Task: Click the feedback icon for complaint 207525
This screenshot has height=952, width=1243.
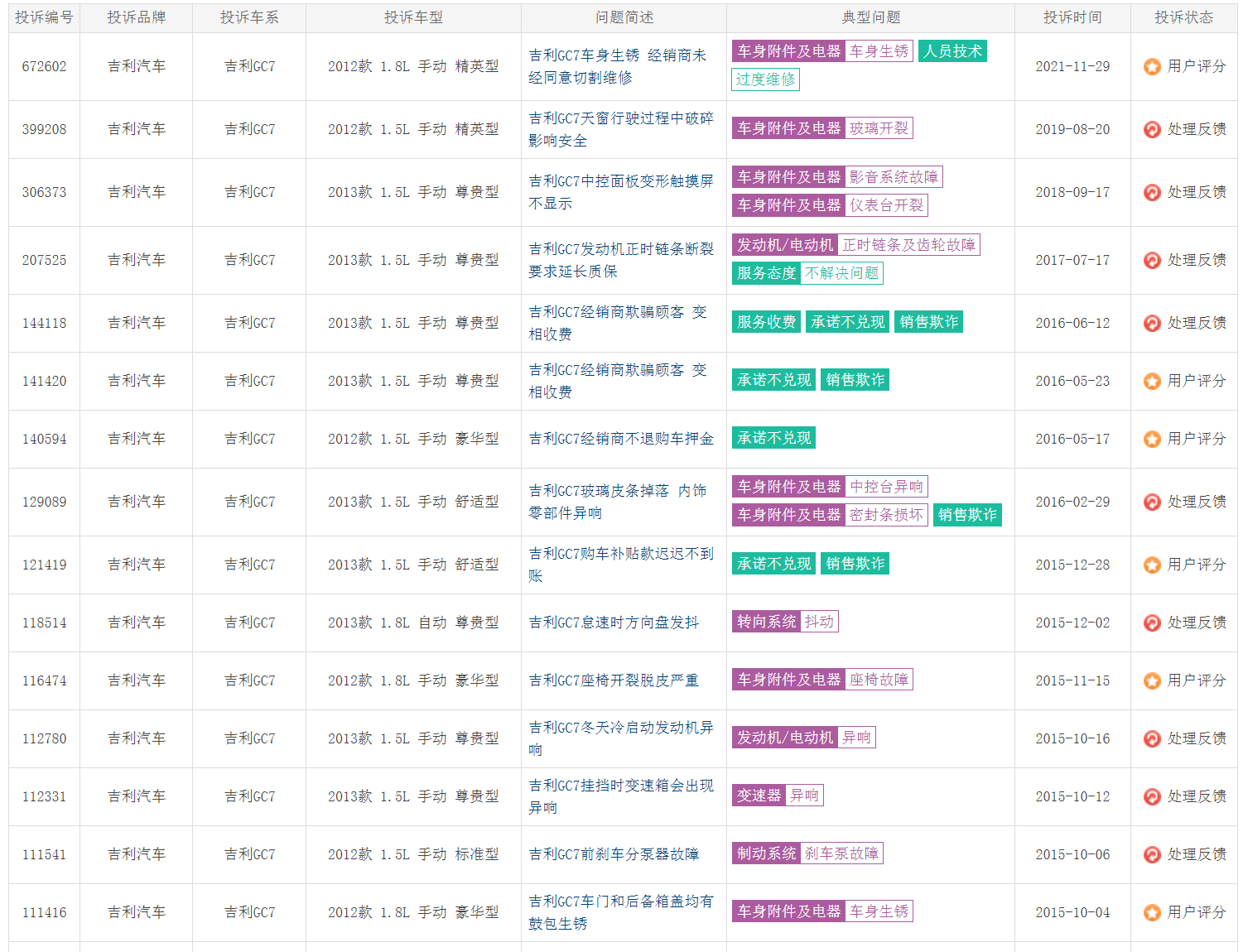Action: click(1152, 260)
